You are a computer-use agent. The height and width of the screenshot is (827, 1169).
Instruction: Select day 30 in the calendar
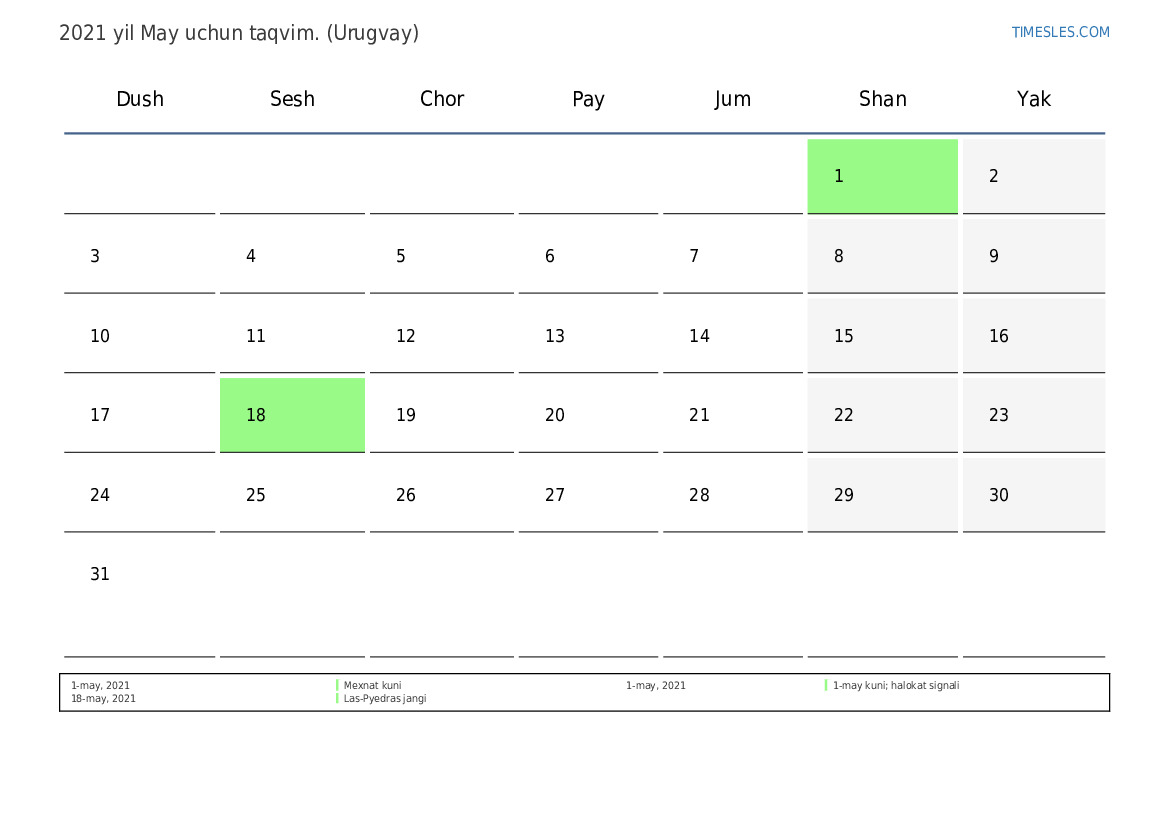pos(1033,494)
